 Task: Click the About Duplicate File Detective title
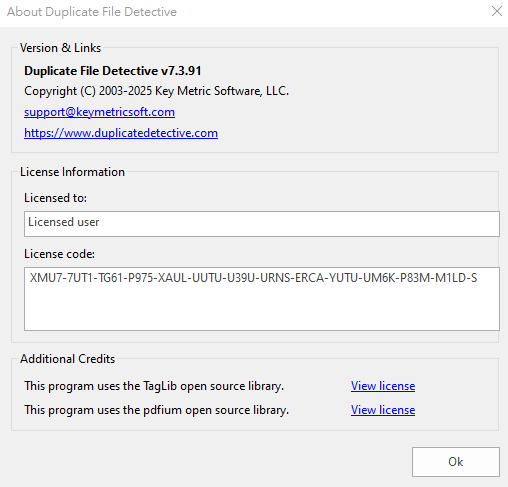[x=92, y=12]
